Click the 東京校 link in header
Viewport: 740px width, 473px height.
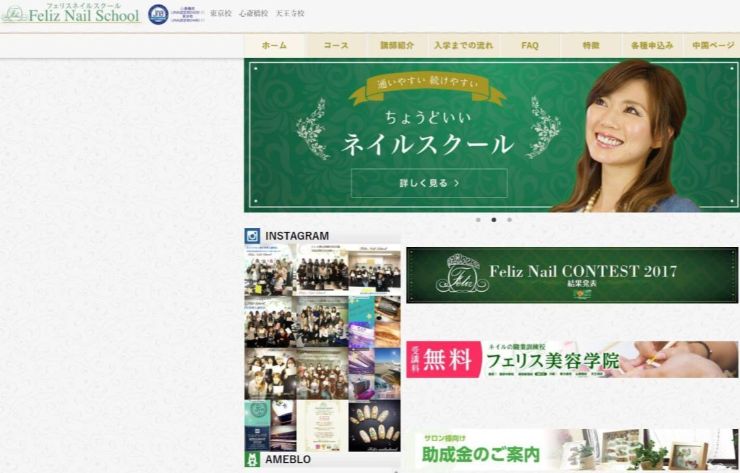click(x=222, y=14)
